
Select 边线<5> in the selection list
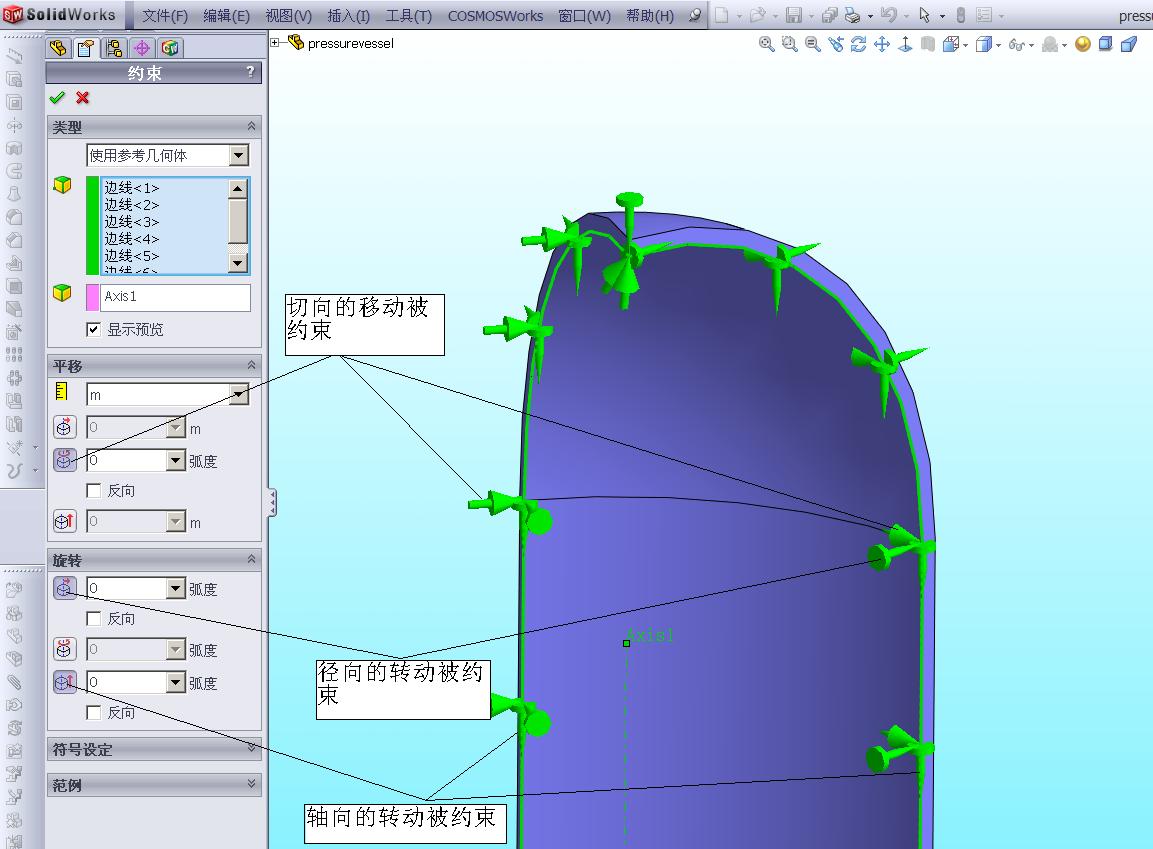pos(132,256)
